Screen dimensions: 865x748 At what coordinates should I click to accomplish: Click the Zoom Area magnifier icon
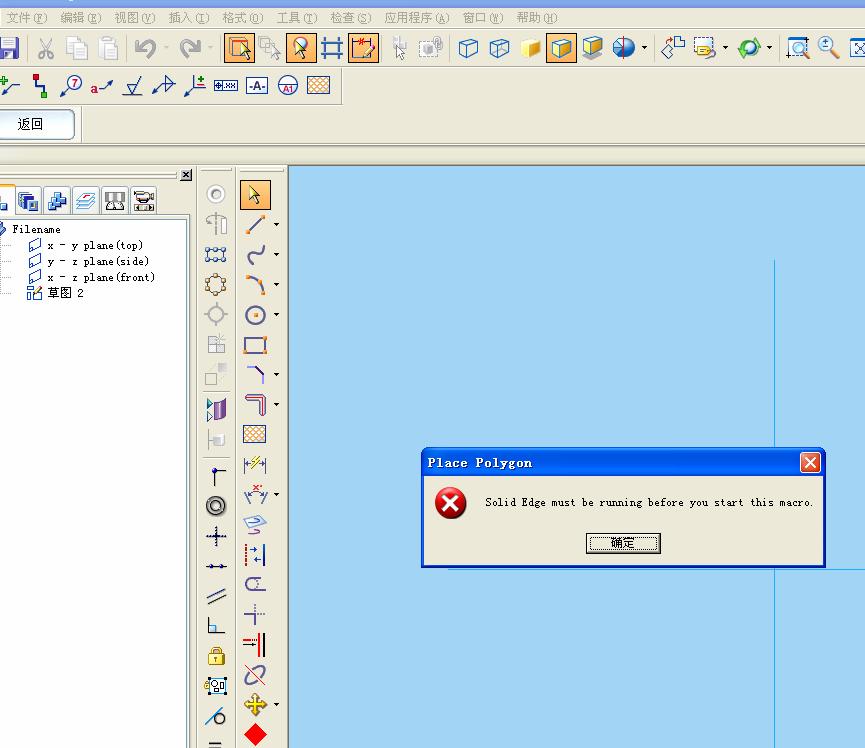pyautogui.click(x=798, y=48)
